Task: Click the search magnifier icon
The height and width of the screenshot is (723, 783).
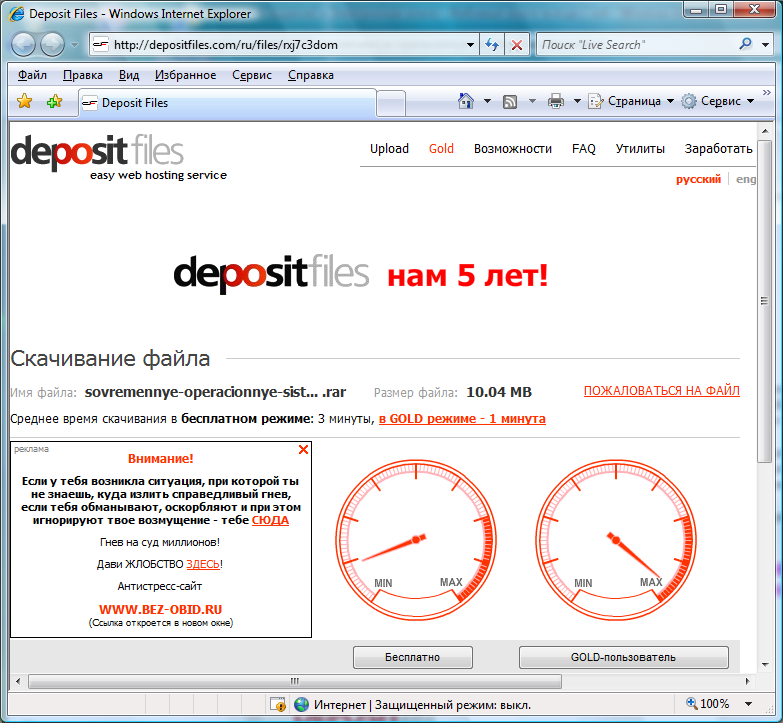Action: coord(745,44)
